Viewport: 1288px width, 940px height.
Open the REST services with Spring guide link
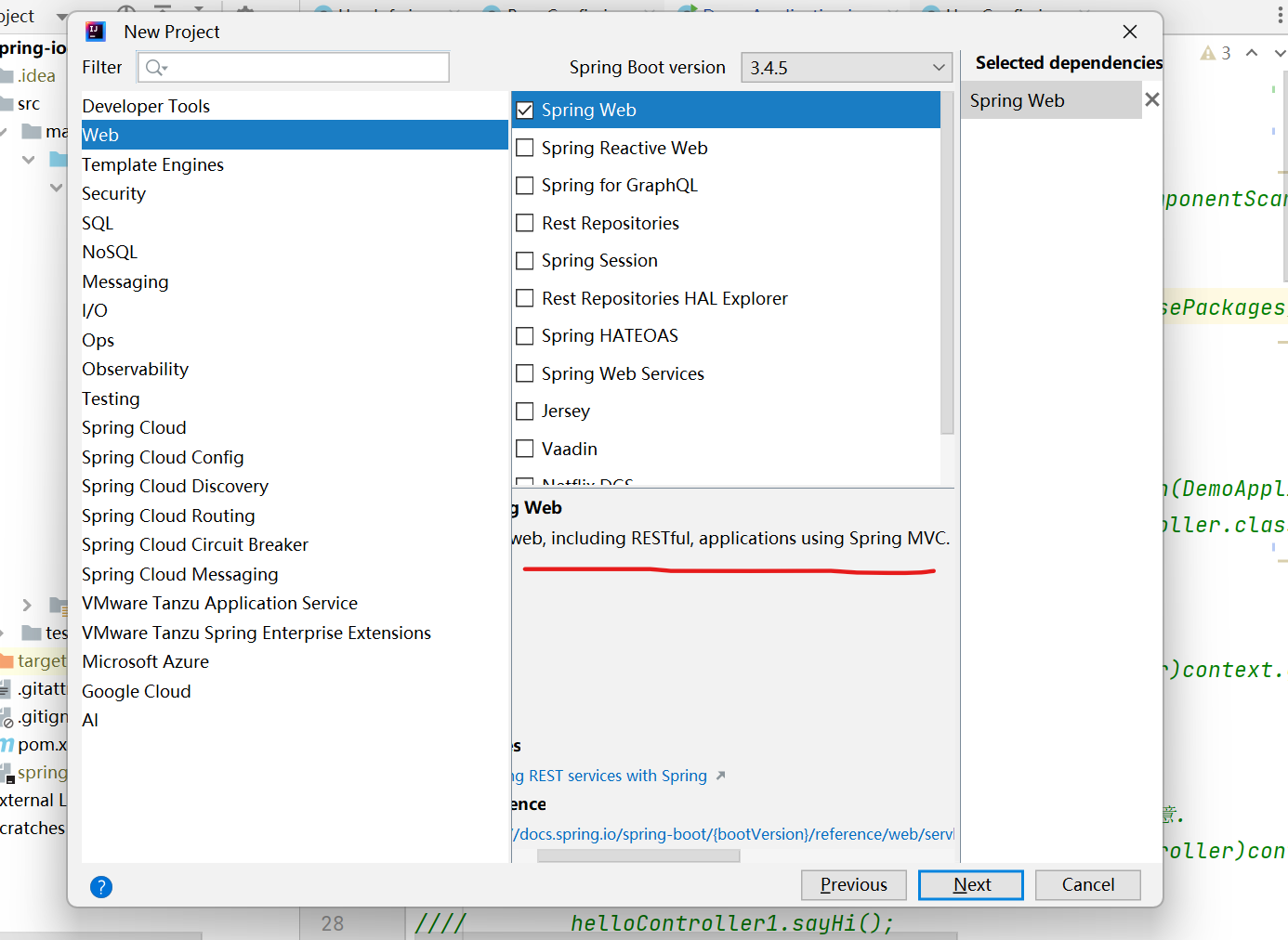pos(610,776)
